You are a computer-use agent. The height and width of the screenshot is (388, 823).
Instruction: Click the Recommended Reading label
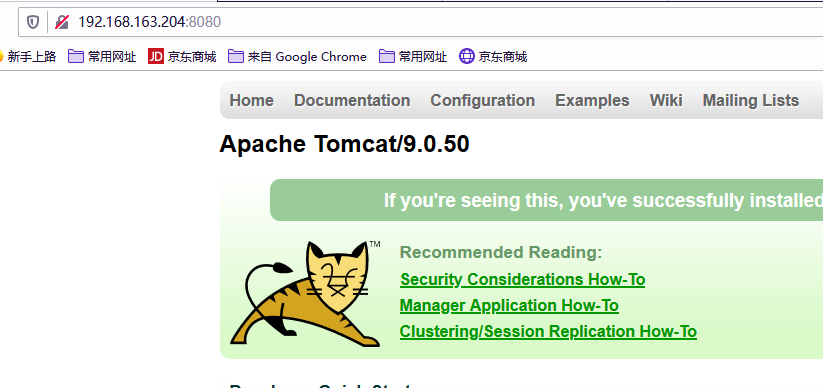501,253
